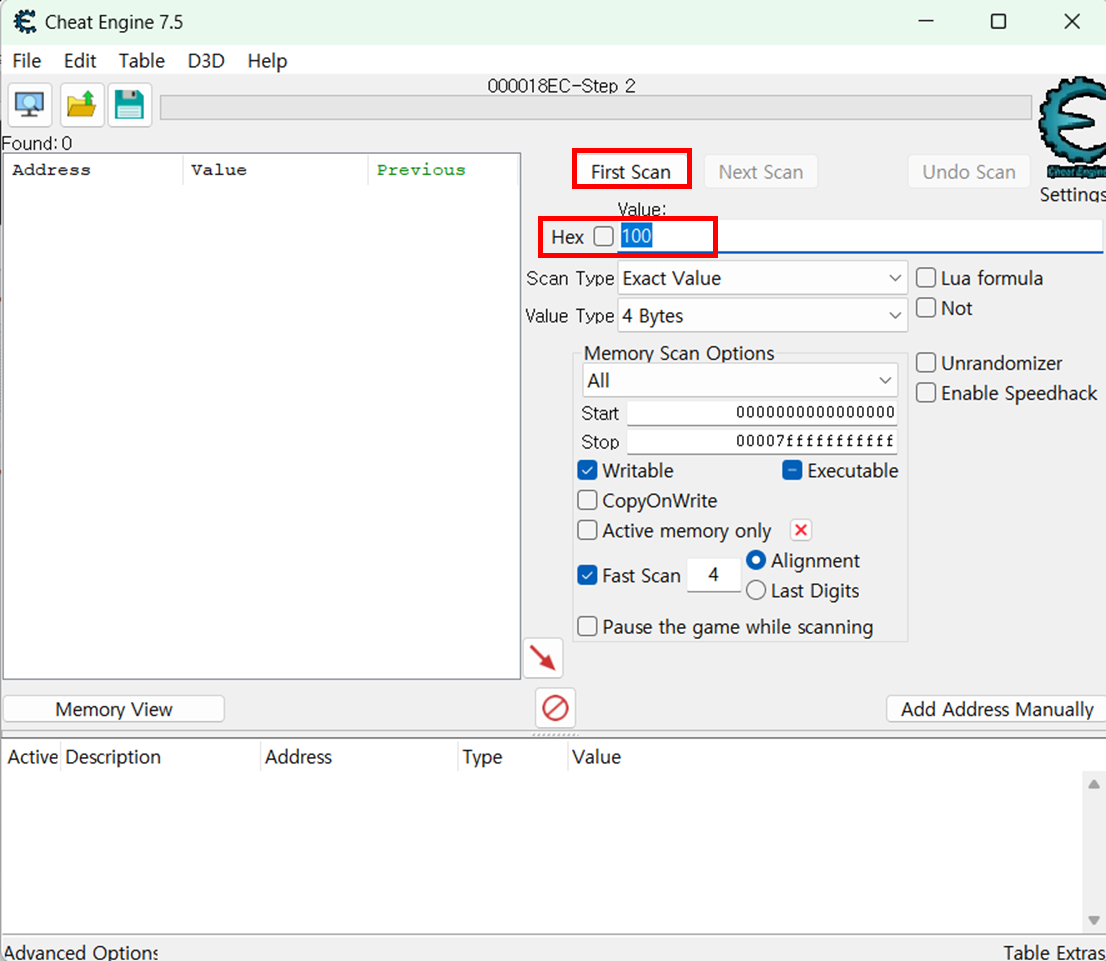Expand the Memory Scan Options All dropdown
Image resolution: width=1106 pixels, height=961 pixels.
tap(740, 380)
